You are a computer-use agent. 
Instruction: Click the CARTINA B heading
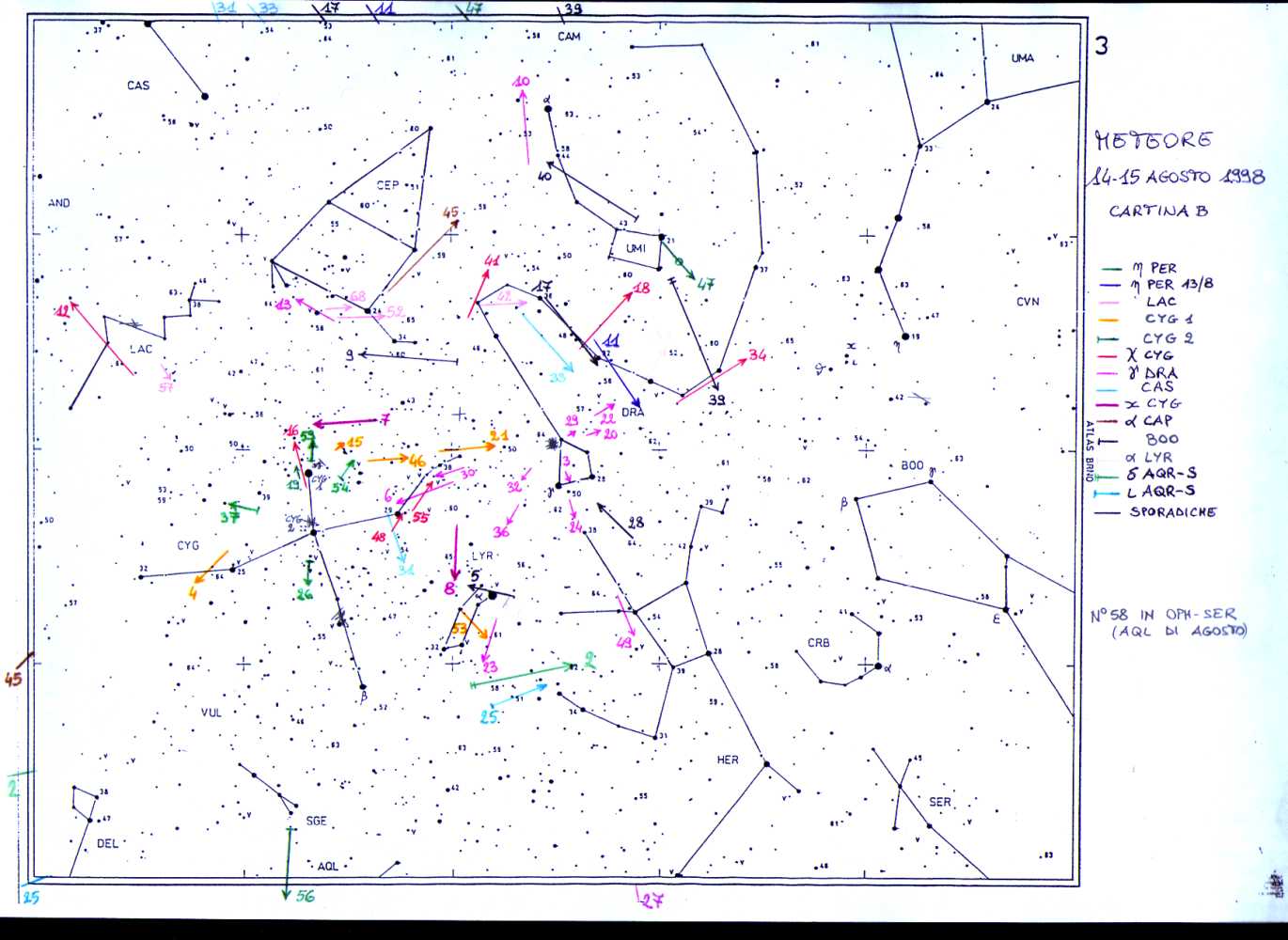click(x=1157, y=211)
